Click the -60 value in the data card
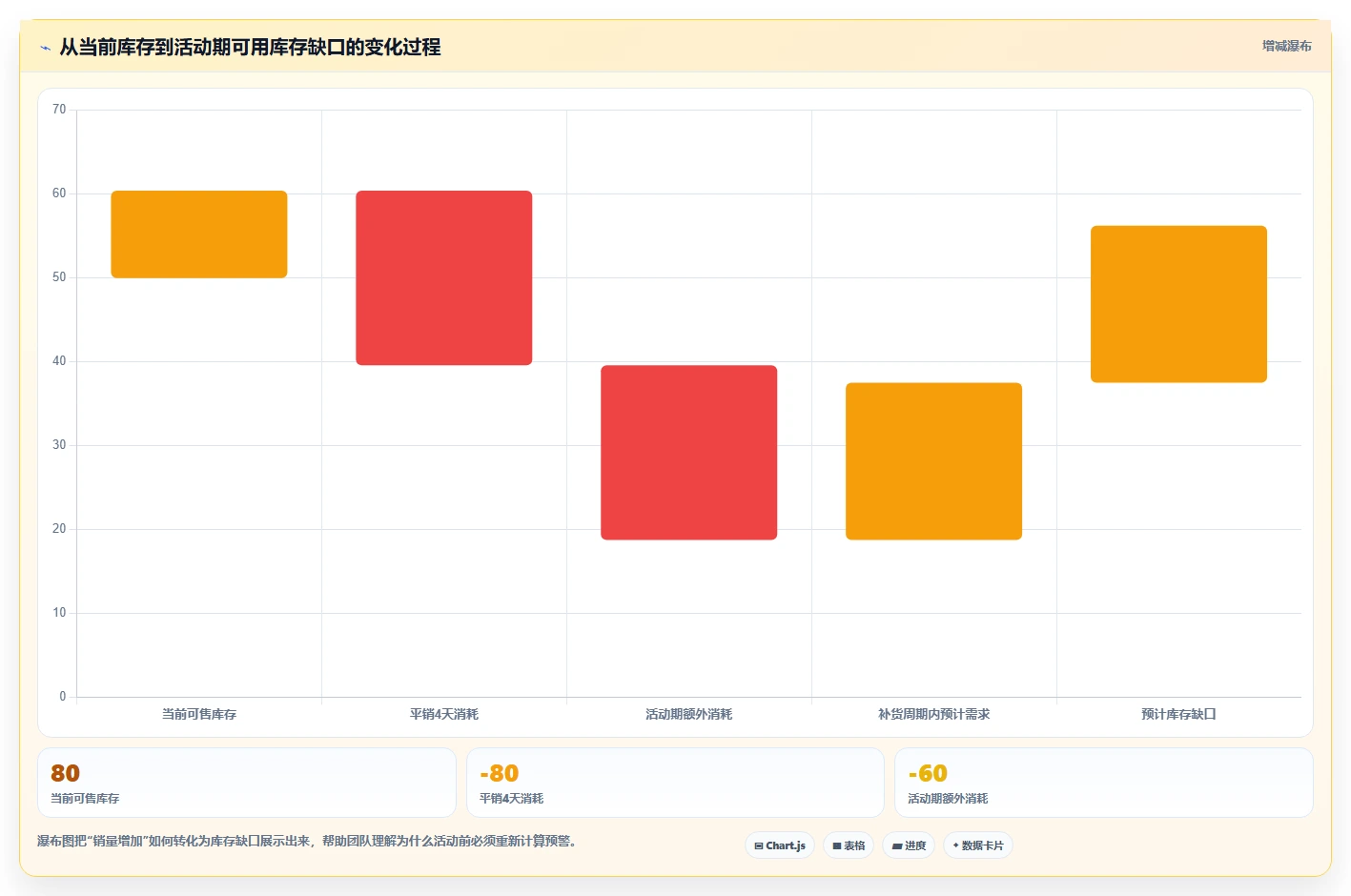 pyautogui.click(x=928, y=773)
